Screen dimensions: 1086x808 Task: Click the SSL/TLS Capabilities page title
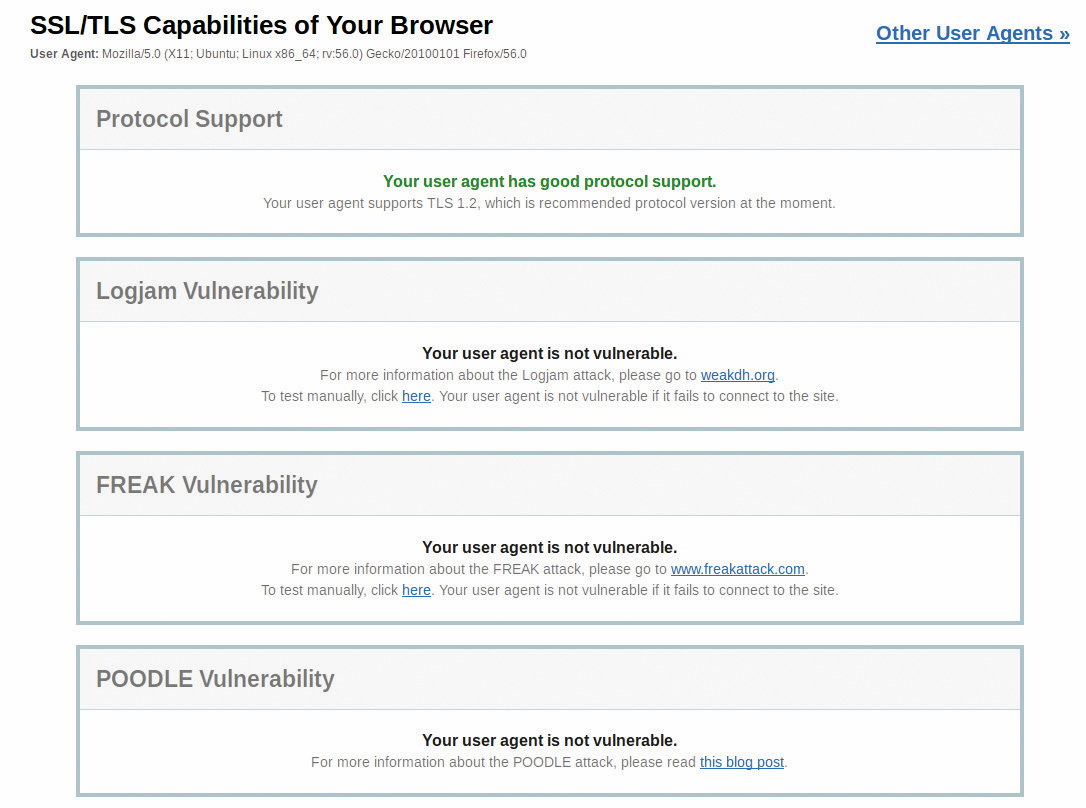261,25
